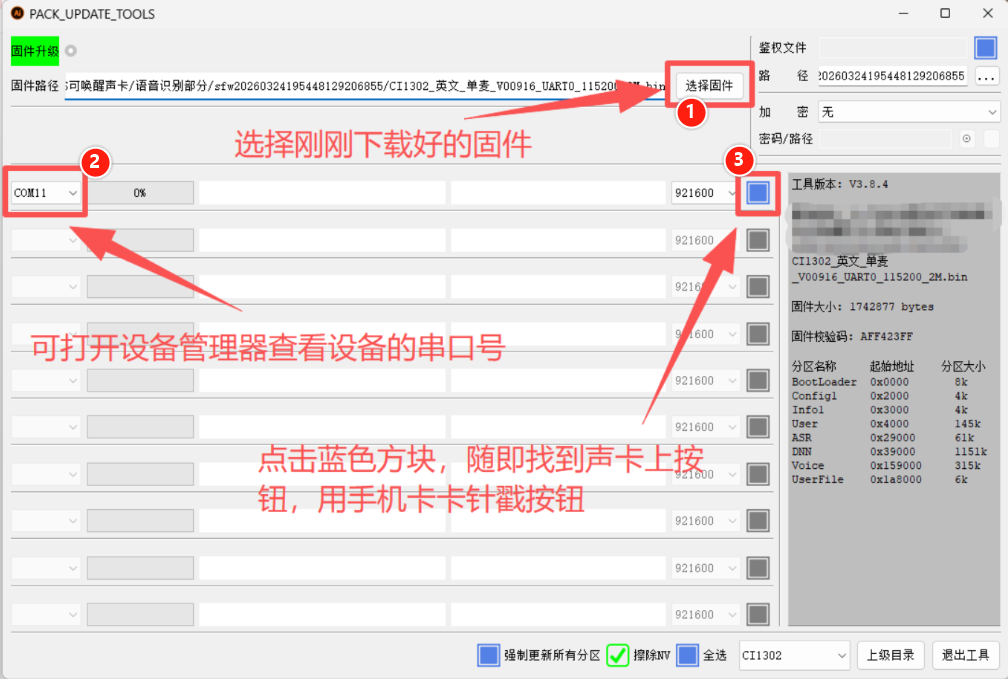Screen dimensions: 1008x679
Task: Click the 鉴权文件 text field
Action: 893,48
